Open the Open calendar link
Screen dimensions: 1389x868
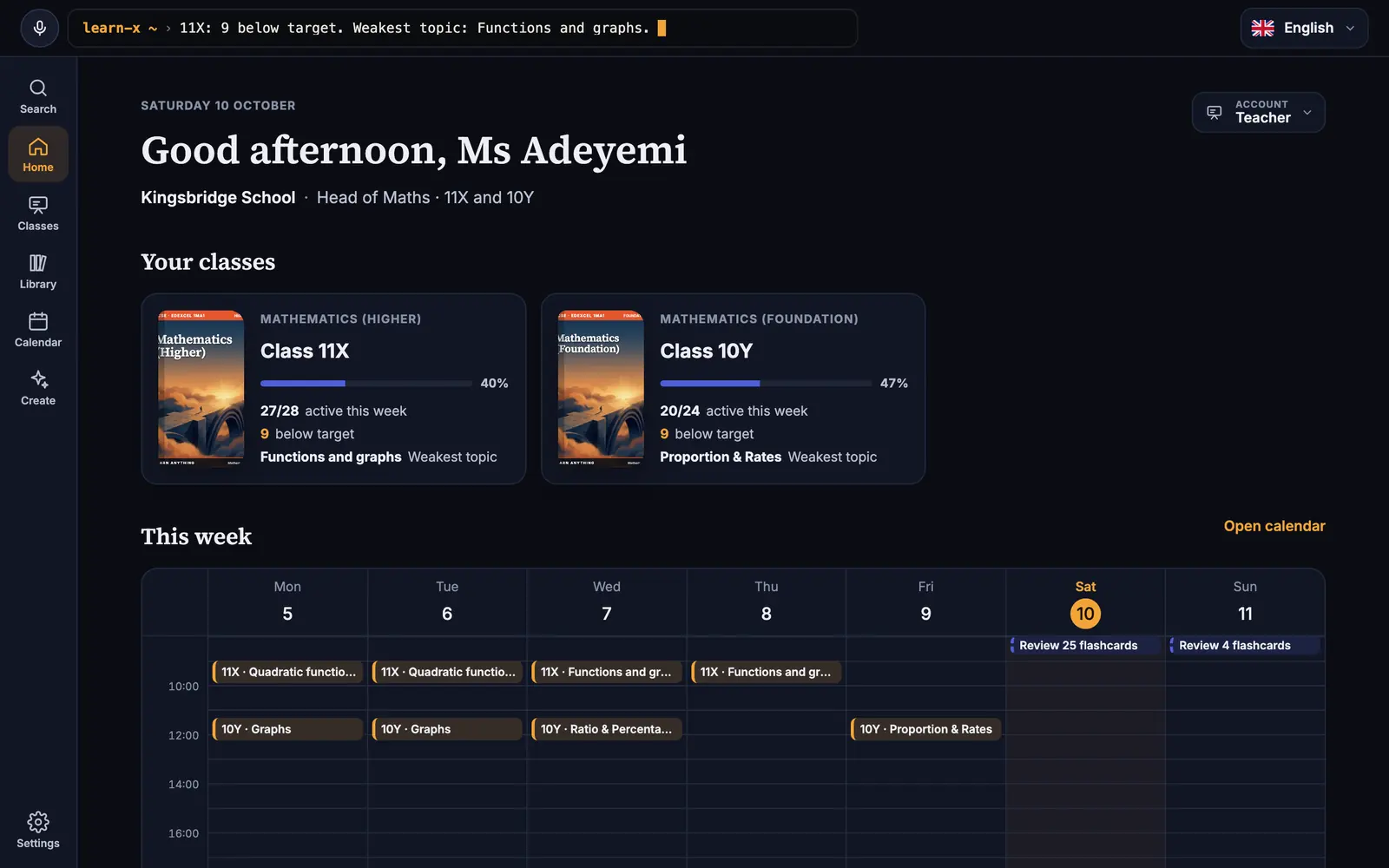[1274, 526]
